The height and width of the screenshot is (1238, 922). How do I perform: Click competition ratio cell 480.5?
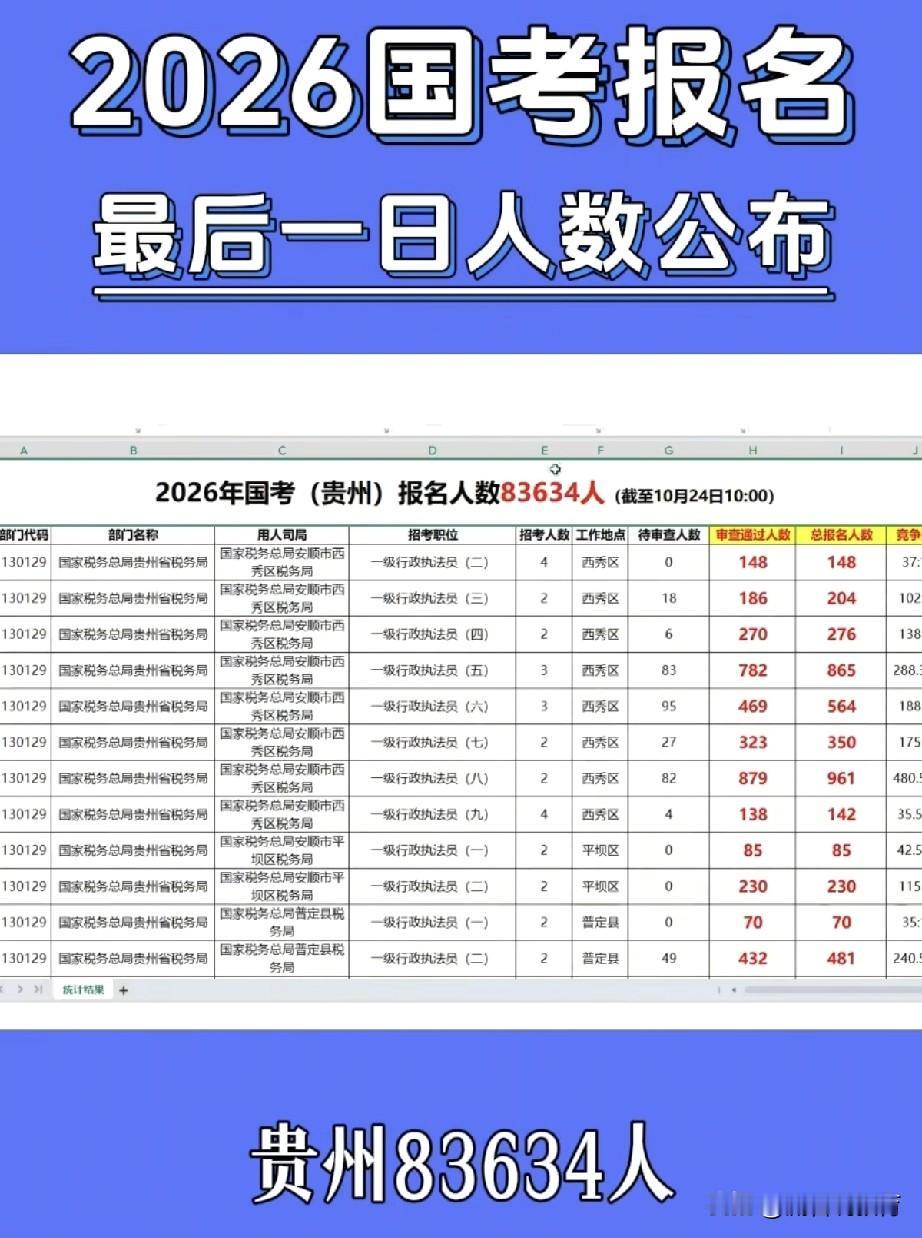click(x=905, y=778)
